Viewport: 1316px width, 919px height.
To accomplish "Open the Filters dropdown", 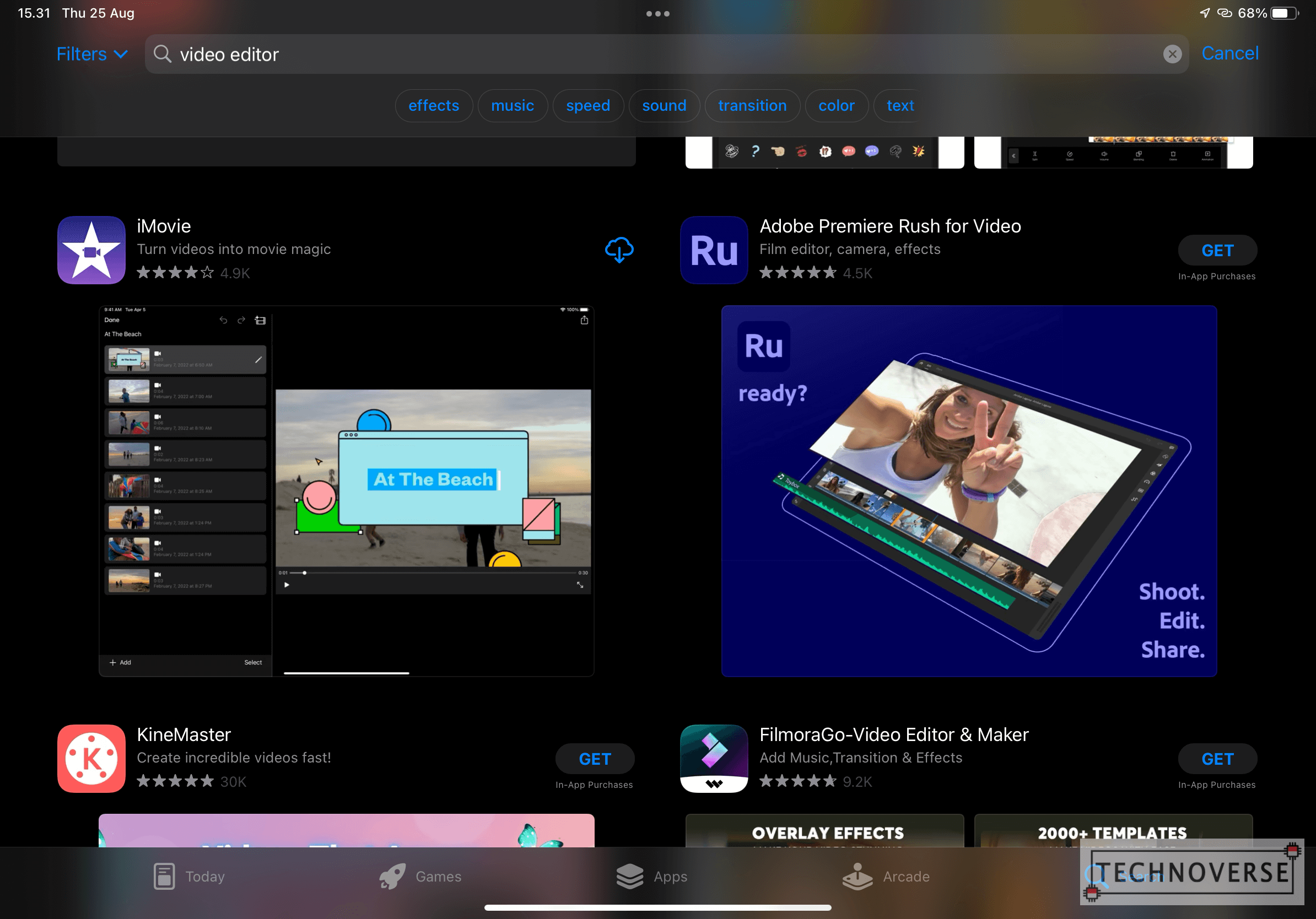I will click(91, 54).
